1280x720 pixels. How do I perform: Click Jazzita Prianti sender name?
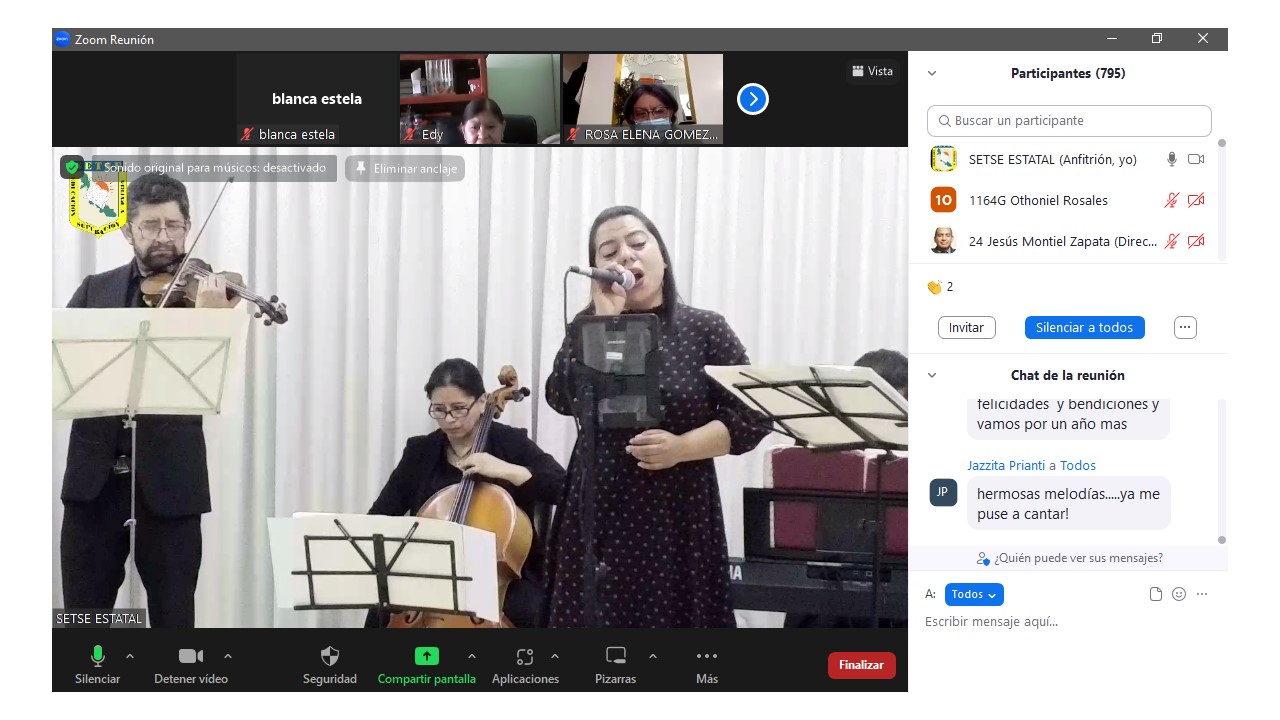pyautogui.click(x=1006, y=465)
